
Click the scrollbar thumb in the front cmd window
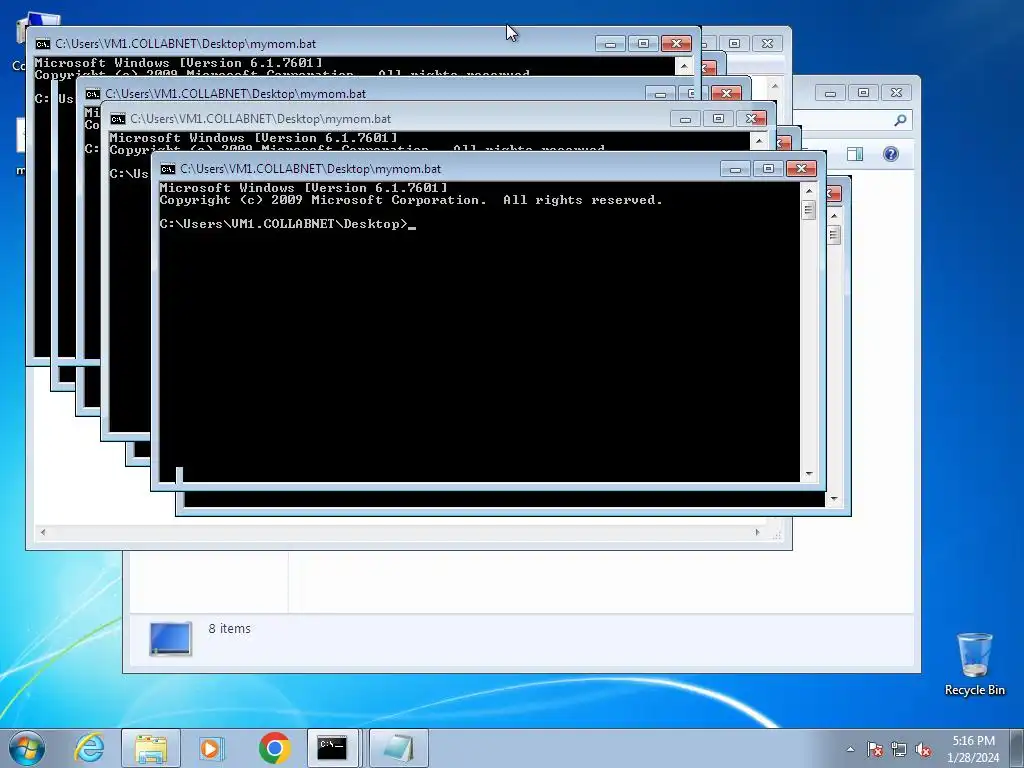(x=809, y=210)
